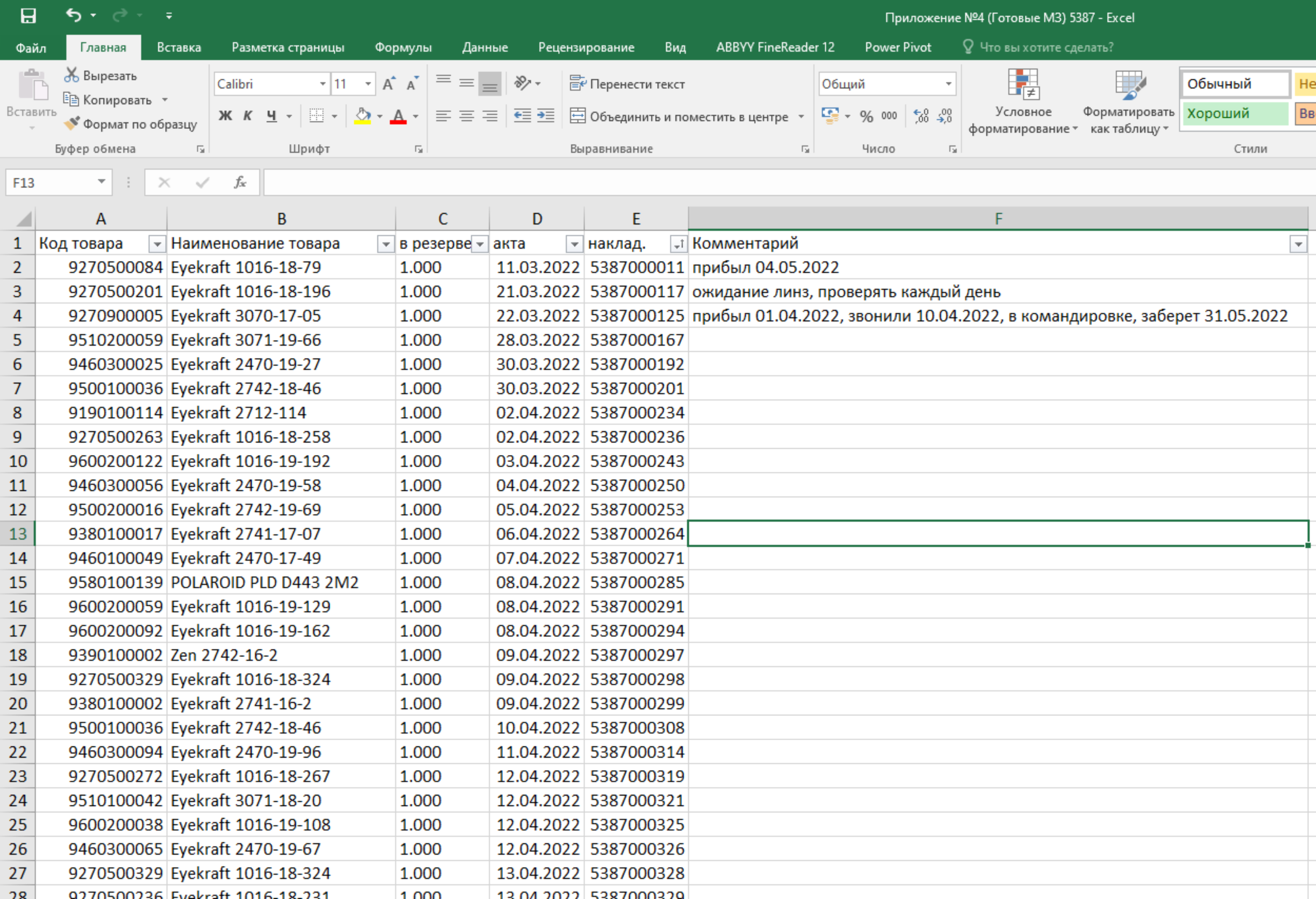Click the insert function fx icon

point(240,182)
